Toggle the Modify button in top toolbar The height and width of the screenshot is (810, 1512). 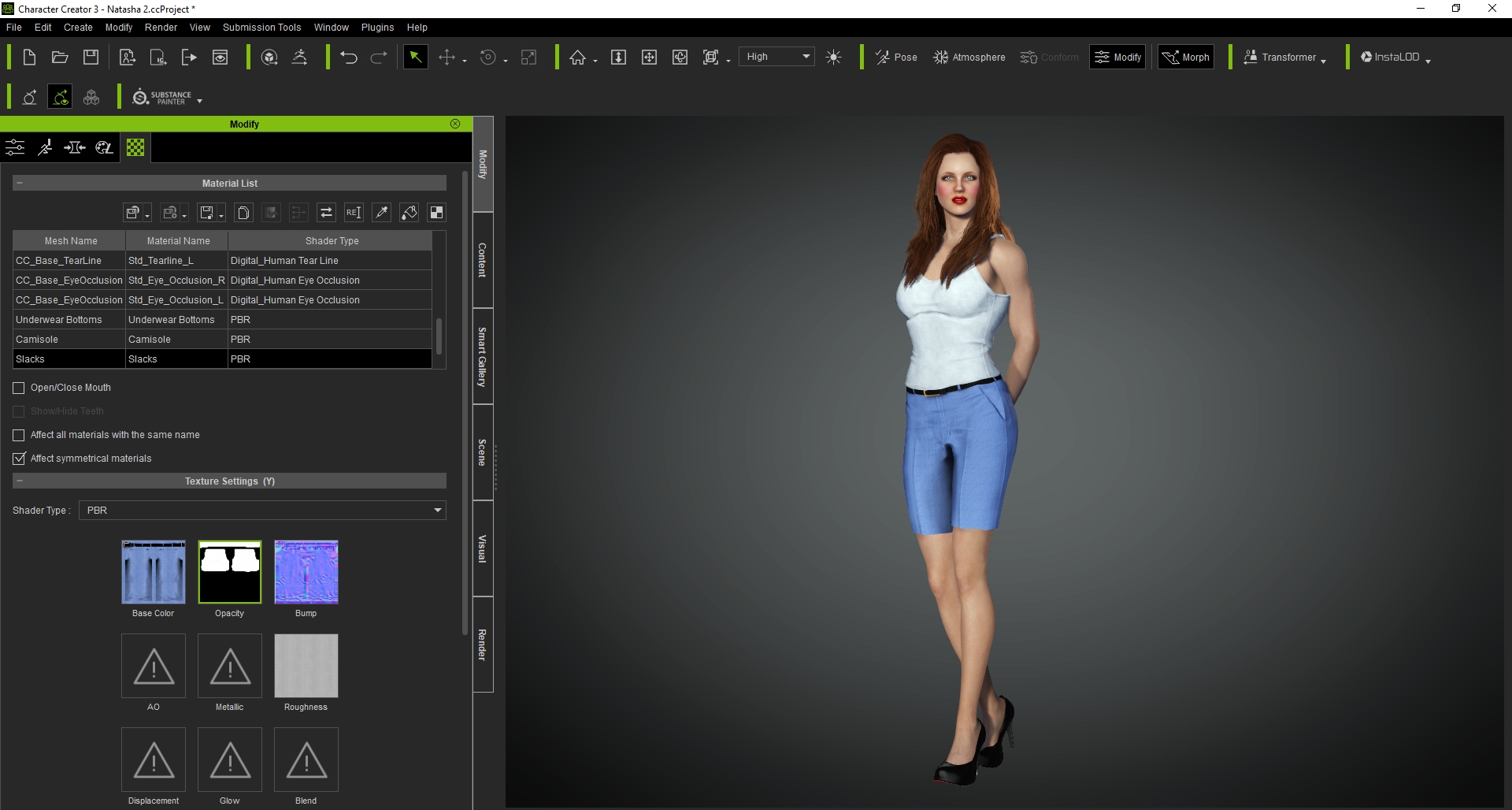pyautogui.click(x=1117, y=57)
